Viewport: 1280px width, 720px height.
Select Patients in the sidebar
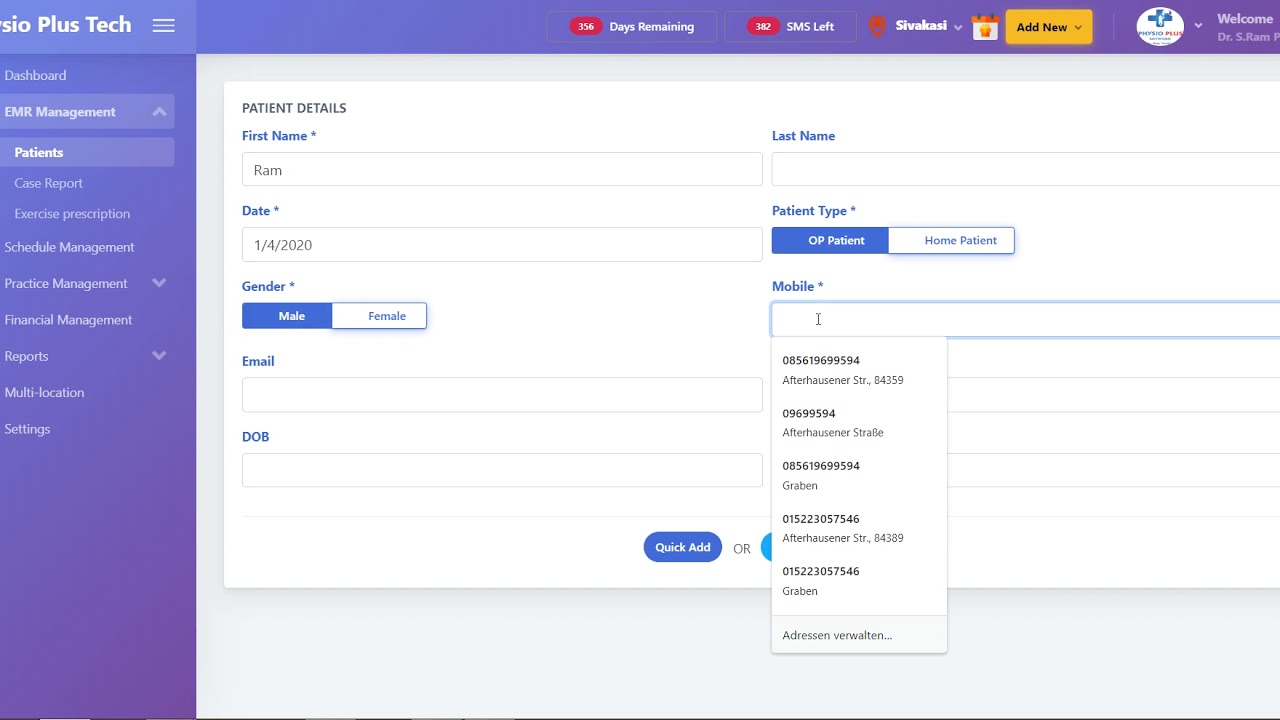(39, 152)
